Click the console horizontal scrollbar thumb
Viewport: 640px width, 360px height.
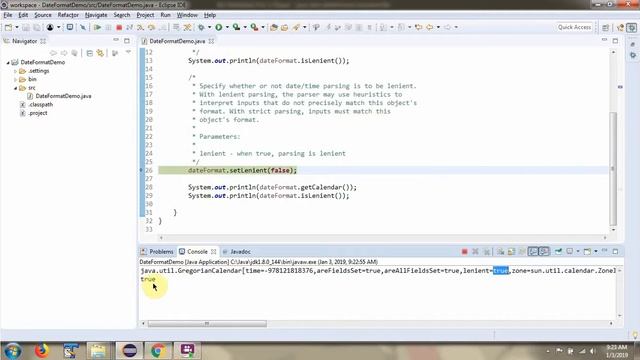[207, 324]
